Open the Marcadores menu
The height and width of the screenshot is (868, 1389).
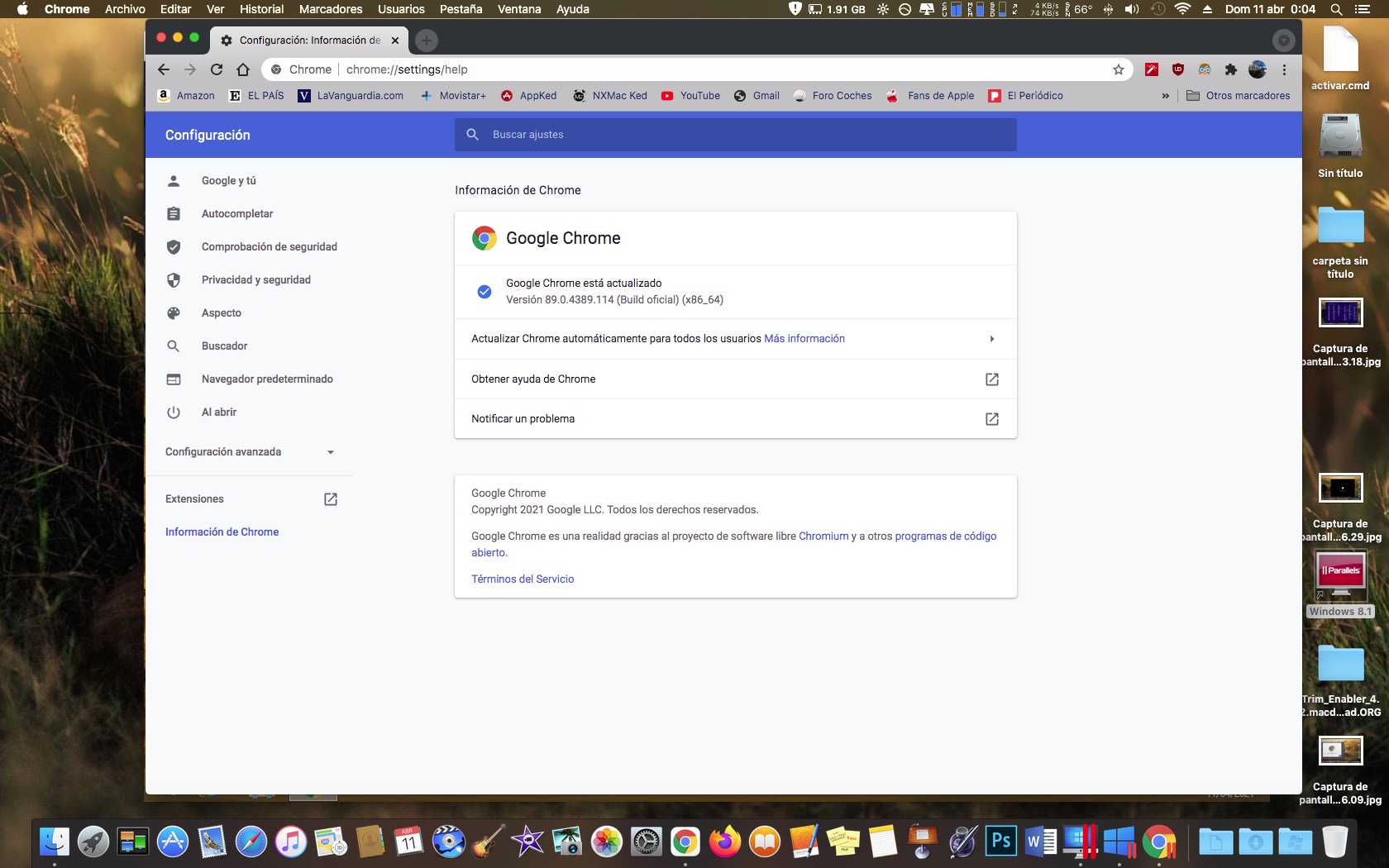click(331, 9)
